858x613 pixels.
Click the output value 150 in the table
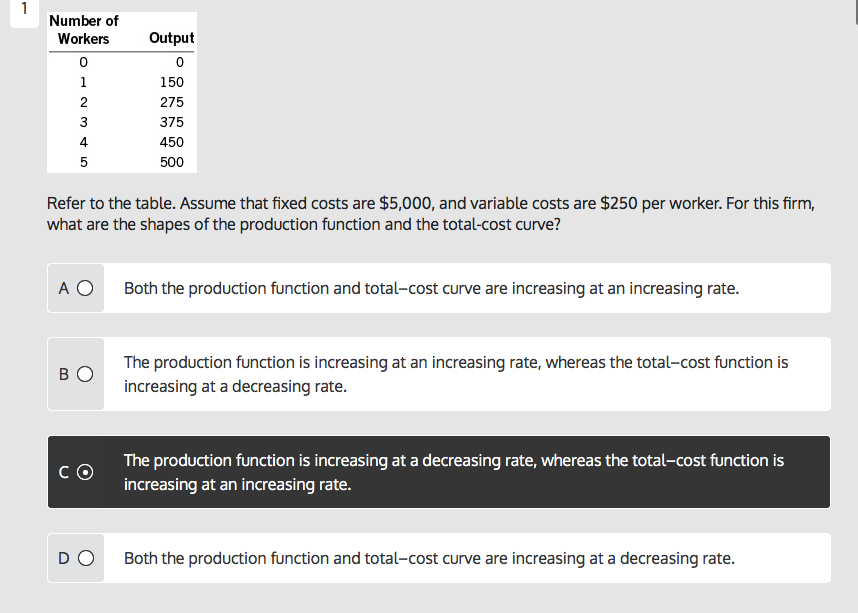pos(171,81)
